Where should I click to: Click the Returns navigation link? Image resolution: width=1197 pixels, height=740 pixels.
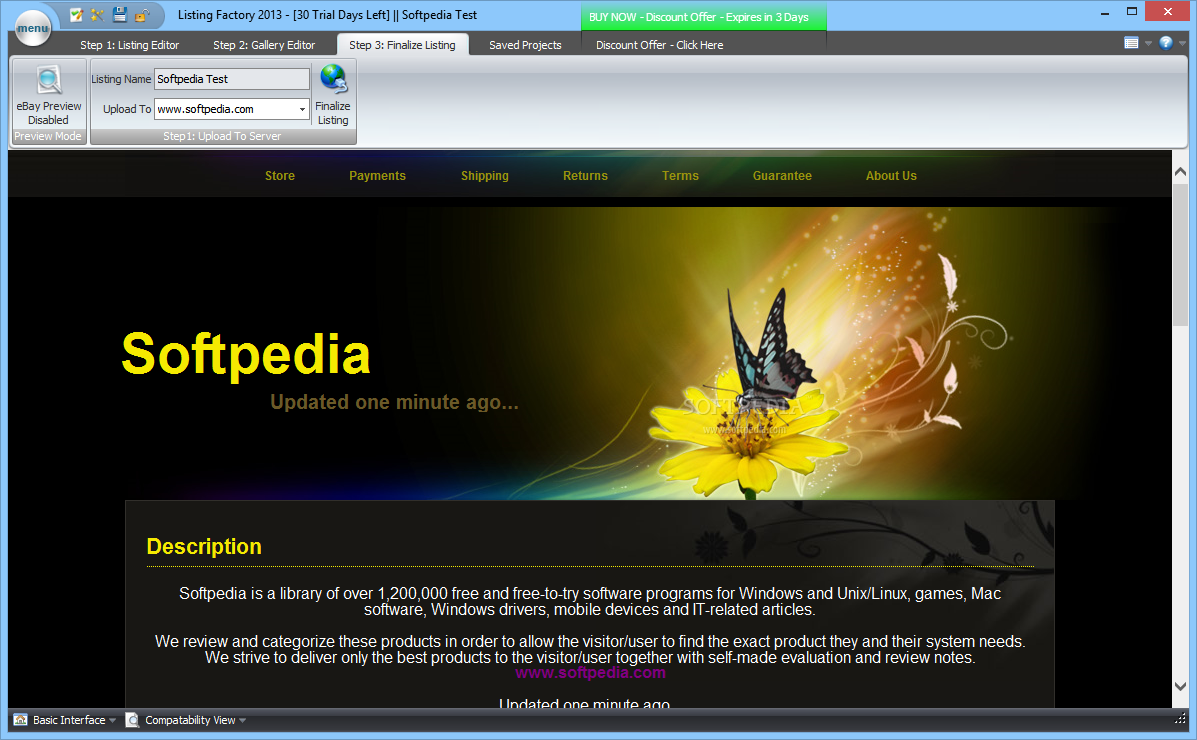[x=586, y=176]
